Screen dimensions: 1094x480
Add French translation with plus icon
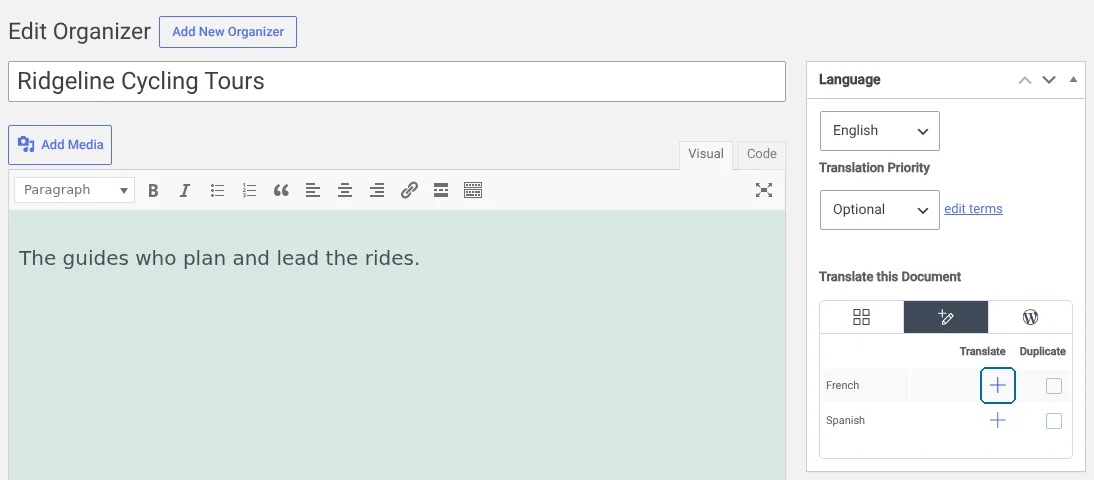(998, 385)
